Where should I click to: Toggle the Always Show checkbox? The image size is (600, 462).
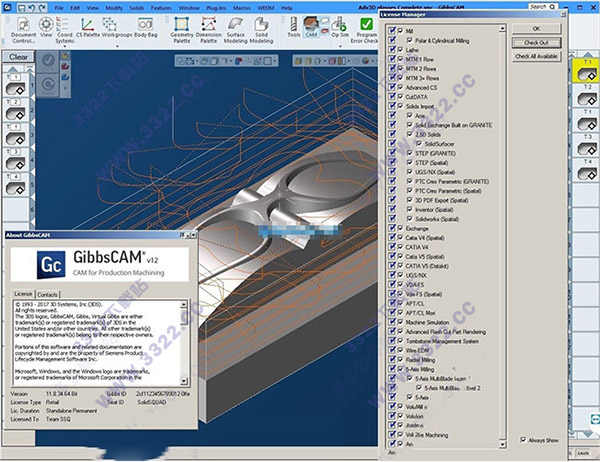pos(525,438)
